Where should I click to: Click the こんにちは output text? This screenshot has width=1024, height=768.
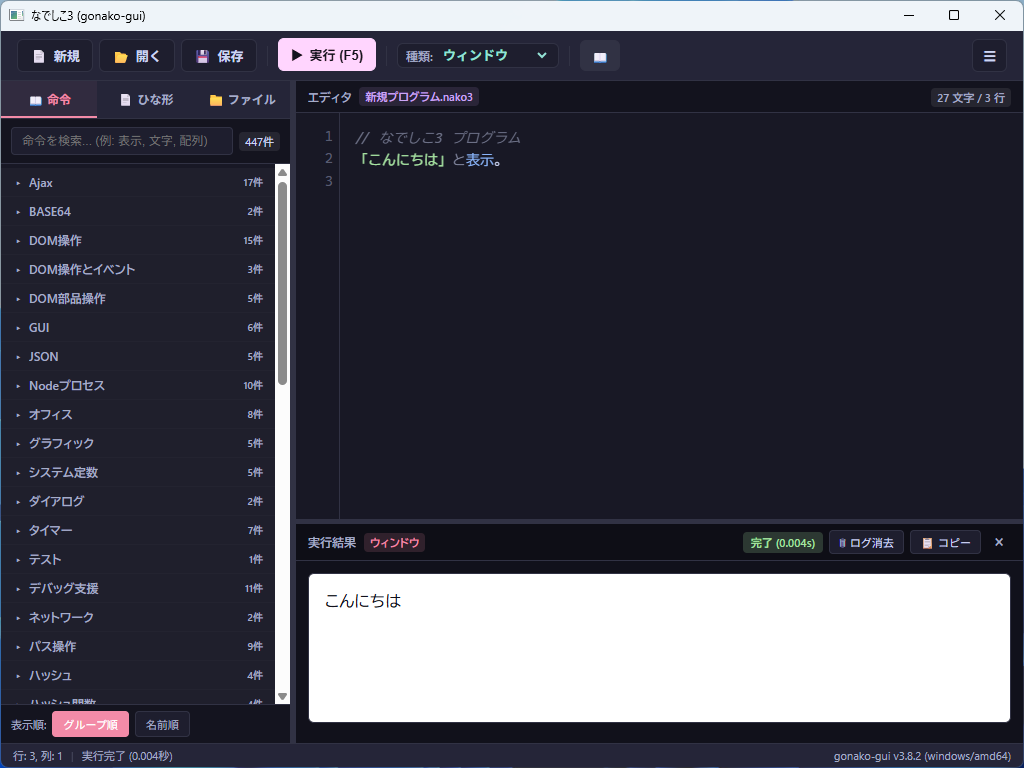click(x=362, y=601)
